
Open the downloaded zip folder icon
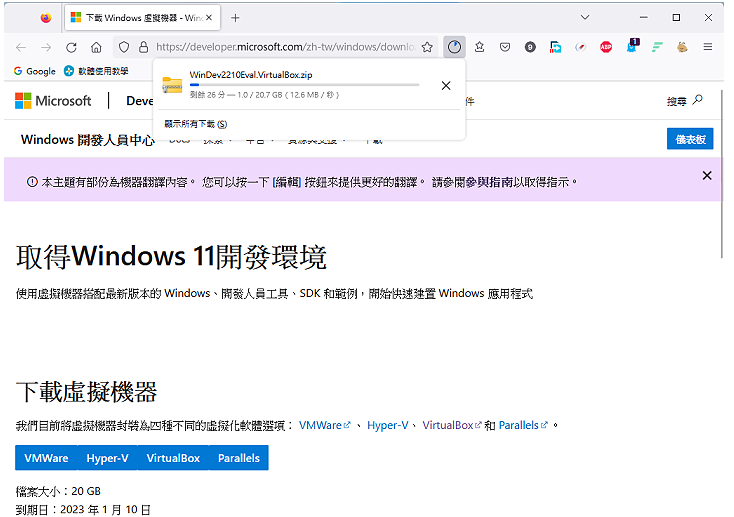(x=172, y=85)
